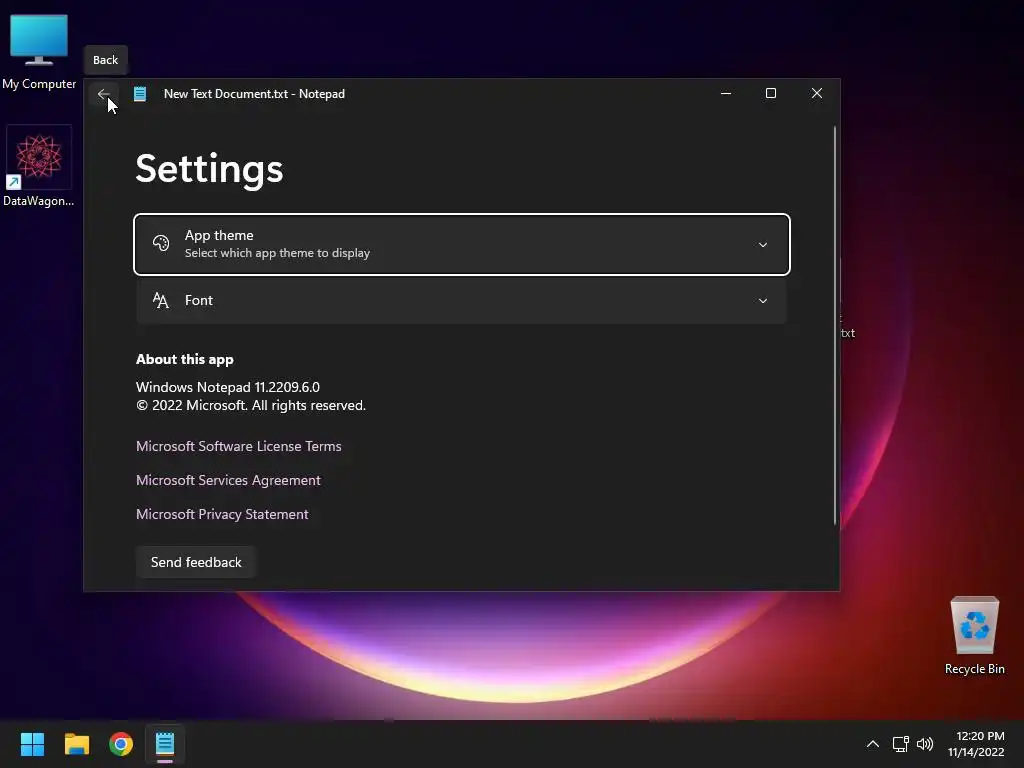The height and width of the screenshot is (768, 1024).
Task: Launch Google Chrome from taskbar
Action: 121,744
